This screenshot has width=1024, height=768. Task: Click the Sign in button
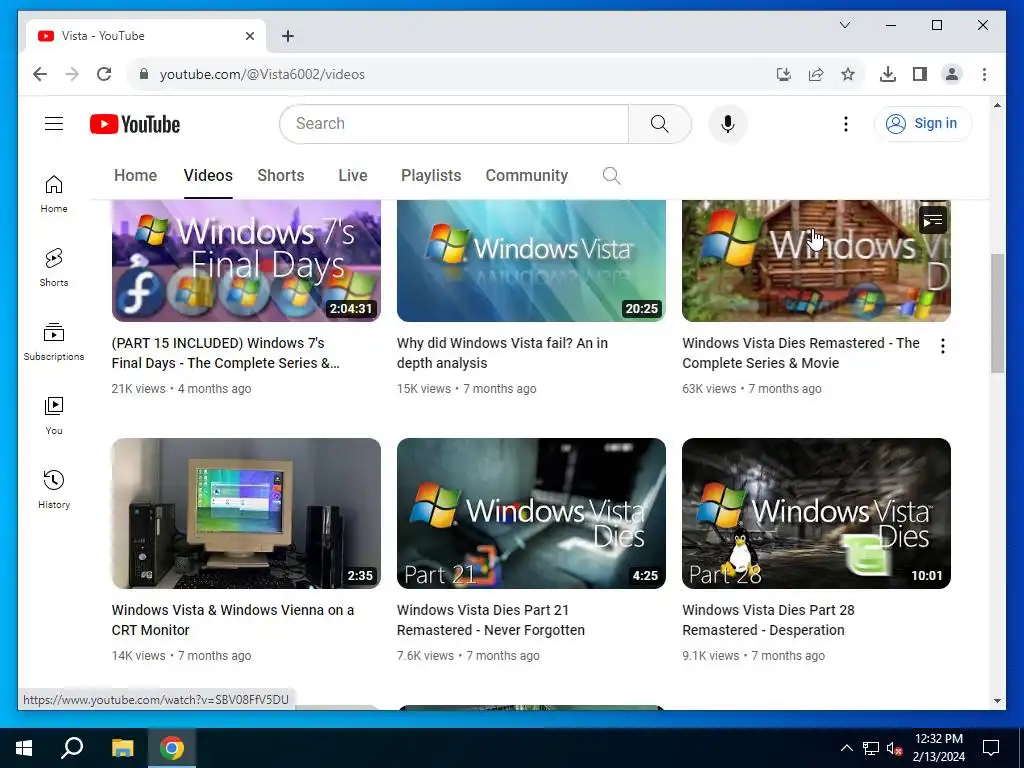pyautogui.click(x=923, y=123)
